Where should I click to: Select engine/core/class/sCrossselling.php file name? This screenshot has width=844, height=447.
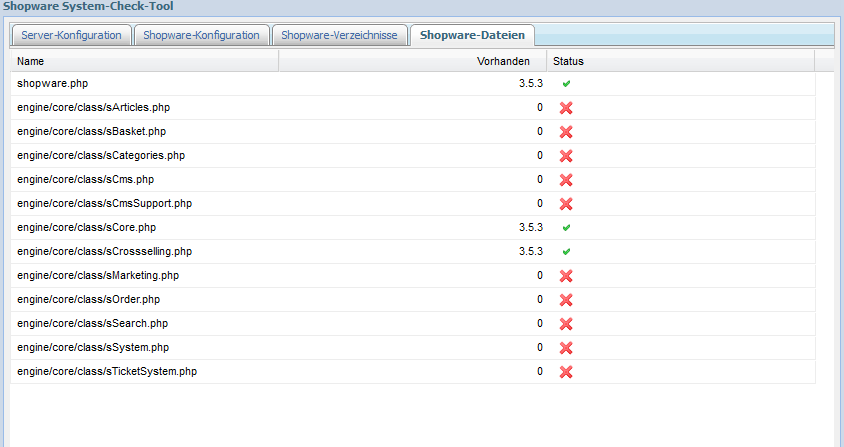(104, 251)
